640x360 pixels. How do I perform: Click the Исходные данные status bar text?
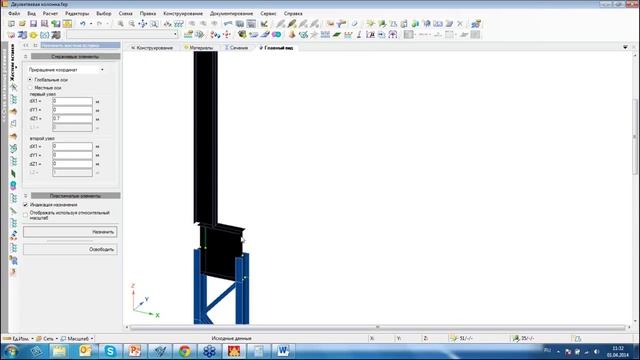231,338
